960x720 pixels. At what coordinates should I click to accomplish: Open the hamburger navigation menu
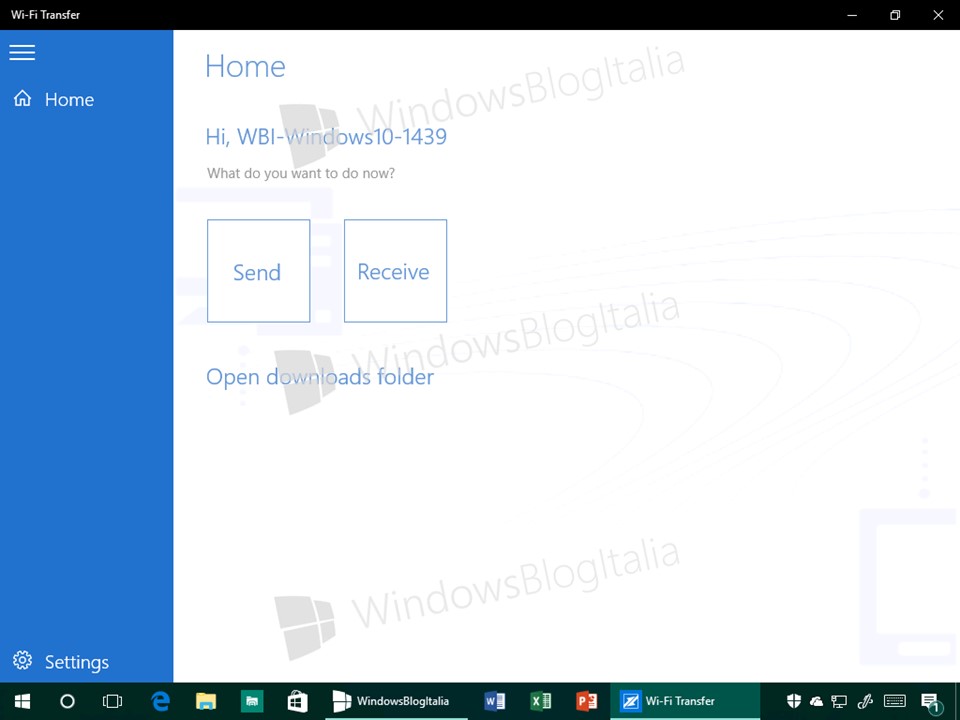click(22, 52)
